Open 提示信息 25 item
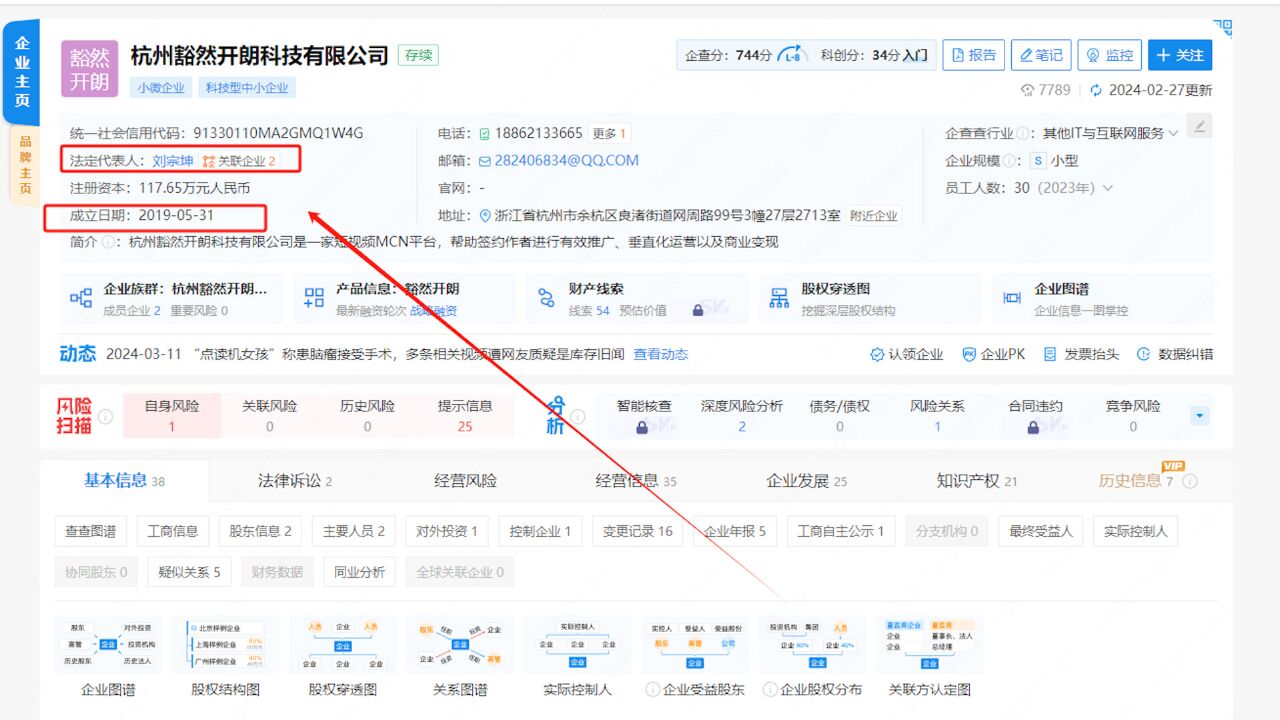1280x720 pixels. pos(465,416)
